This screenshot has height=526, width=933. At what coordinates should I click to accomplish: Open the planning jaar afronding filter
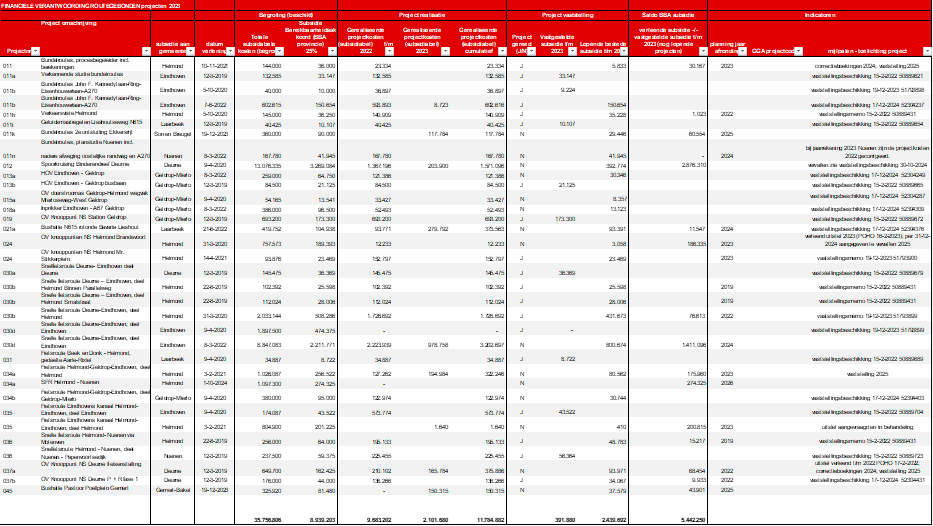pyautogui.click(x=741, y=50)
